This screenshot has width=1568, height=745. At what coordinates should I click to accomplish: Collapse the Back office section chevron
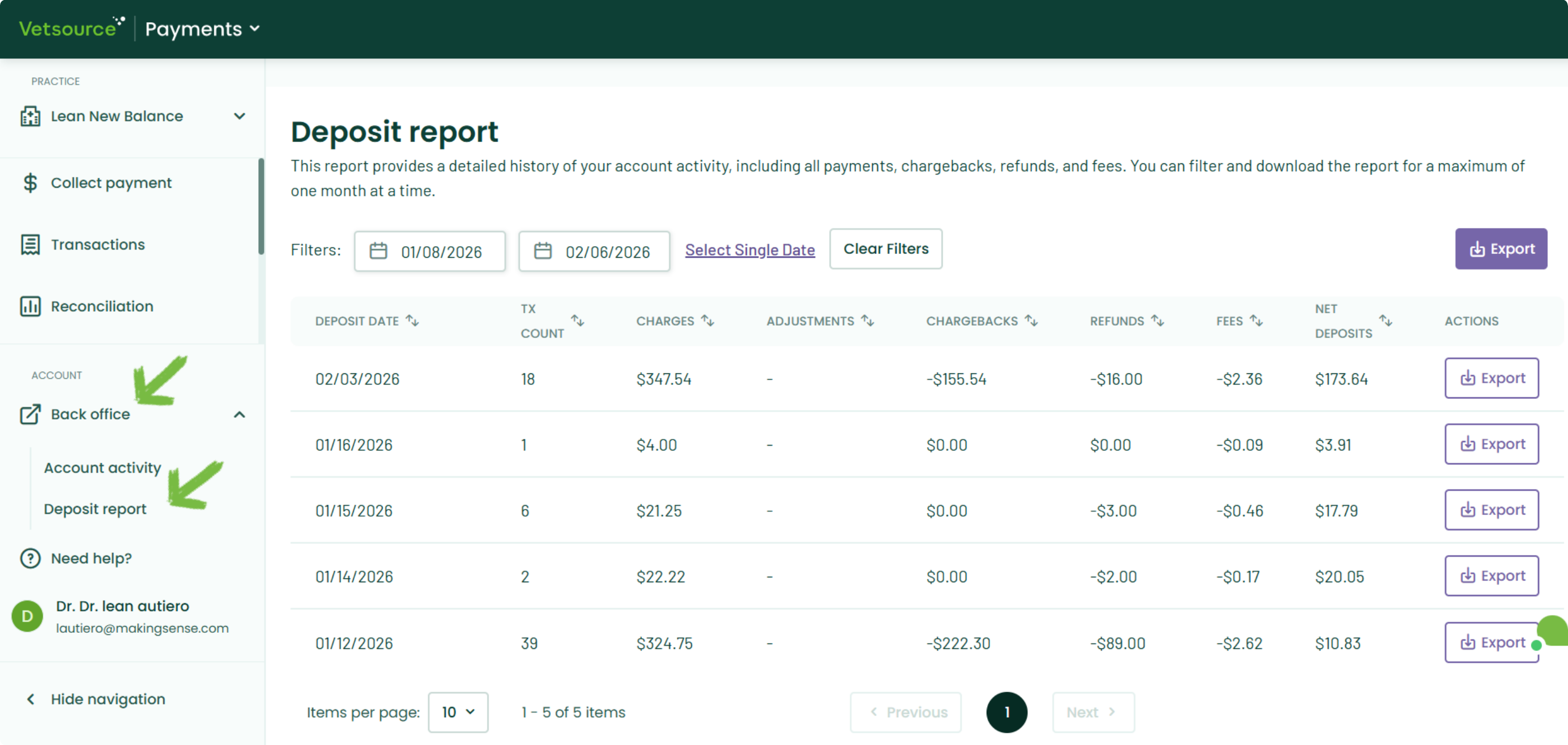(x=240, y=415)
